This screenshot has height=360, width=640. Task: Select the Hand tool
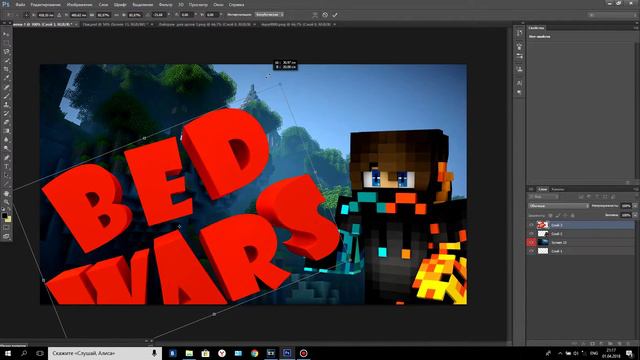click(x=6, y=193)
